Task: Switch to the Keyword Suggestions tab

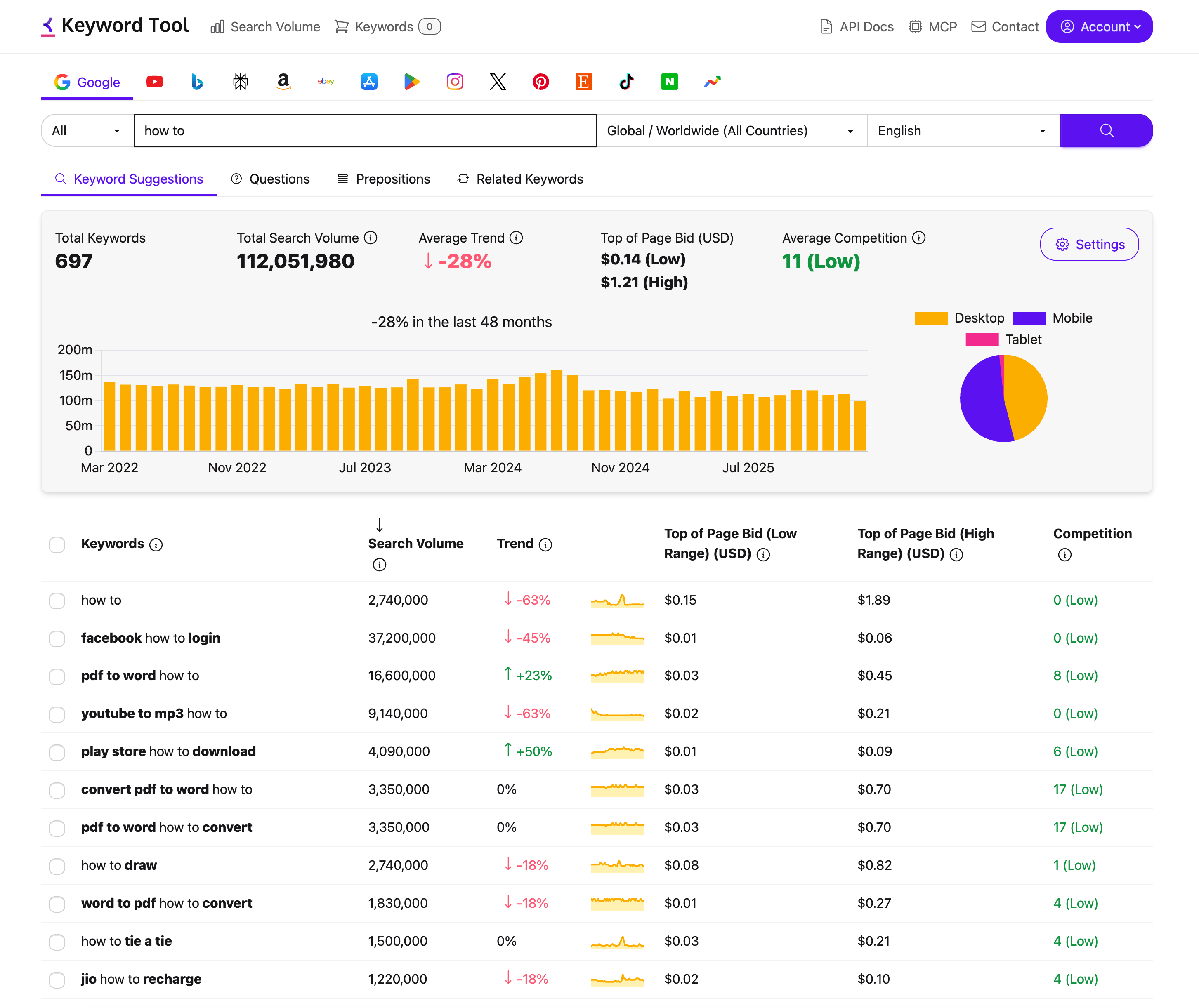Action: pyautogui.click(x=129, y=179)
